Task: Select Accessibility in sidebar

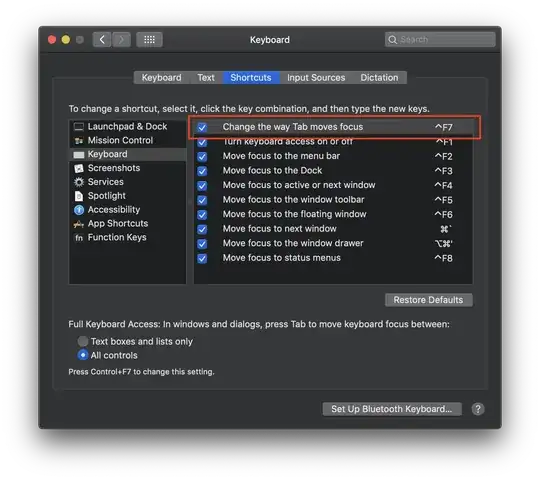Action: [x=128, y=210]
